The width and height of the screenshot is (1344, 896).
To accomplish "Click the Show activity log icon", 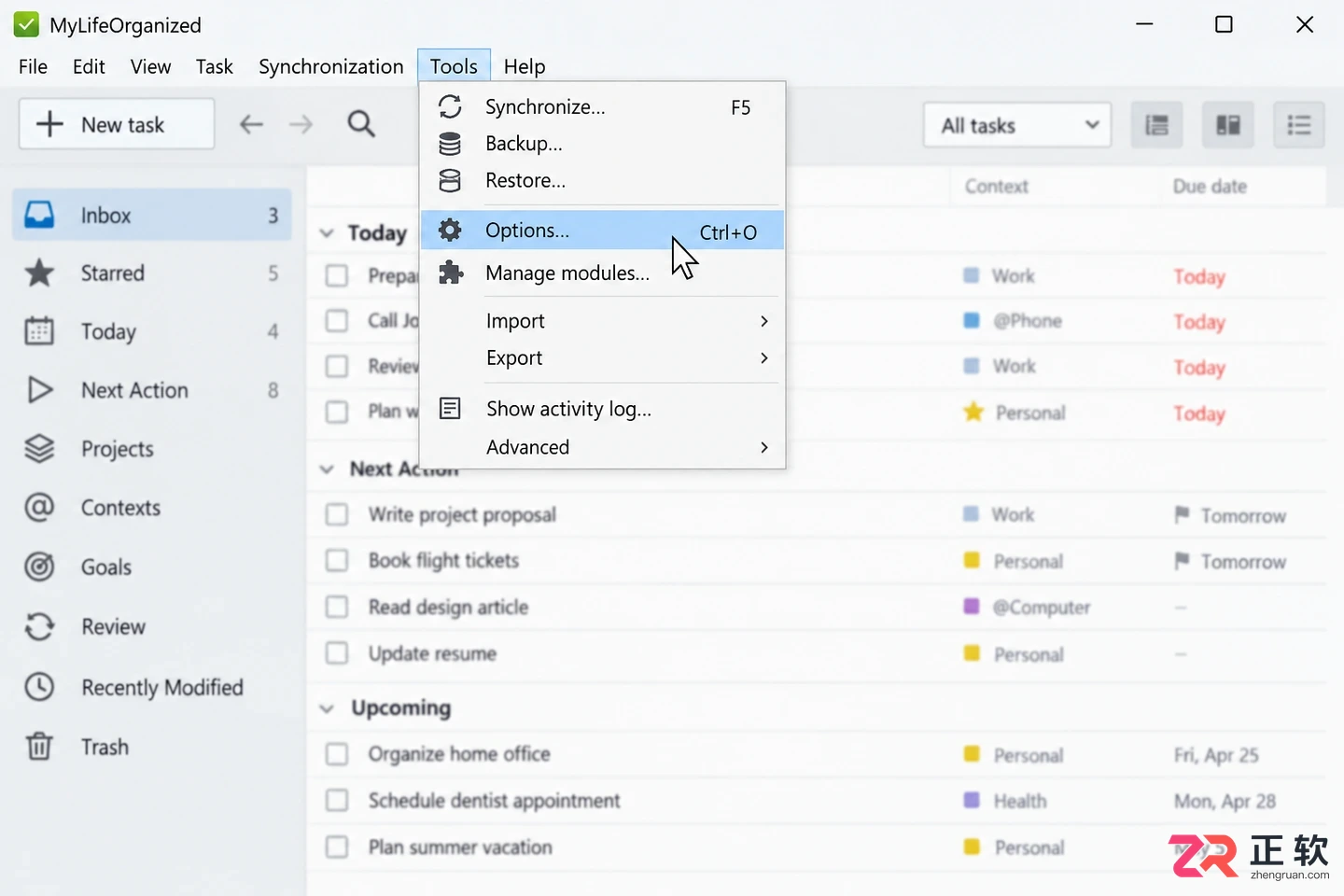I will pos(450,409).
